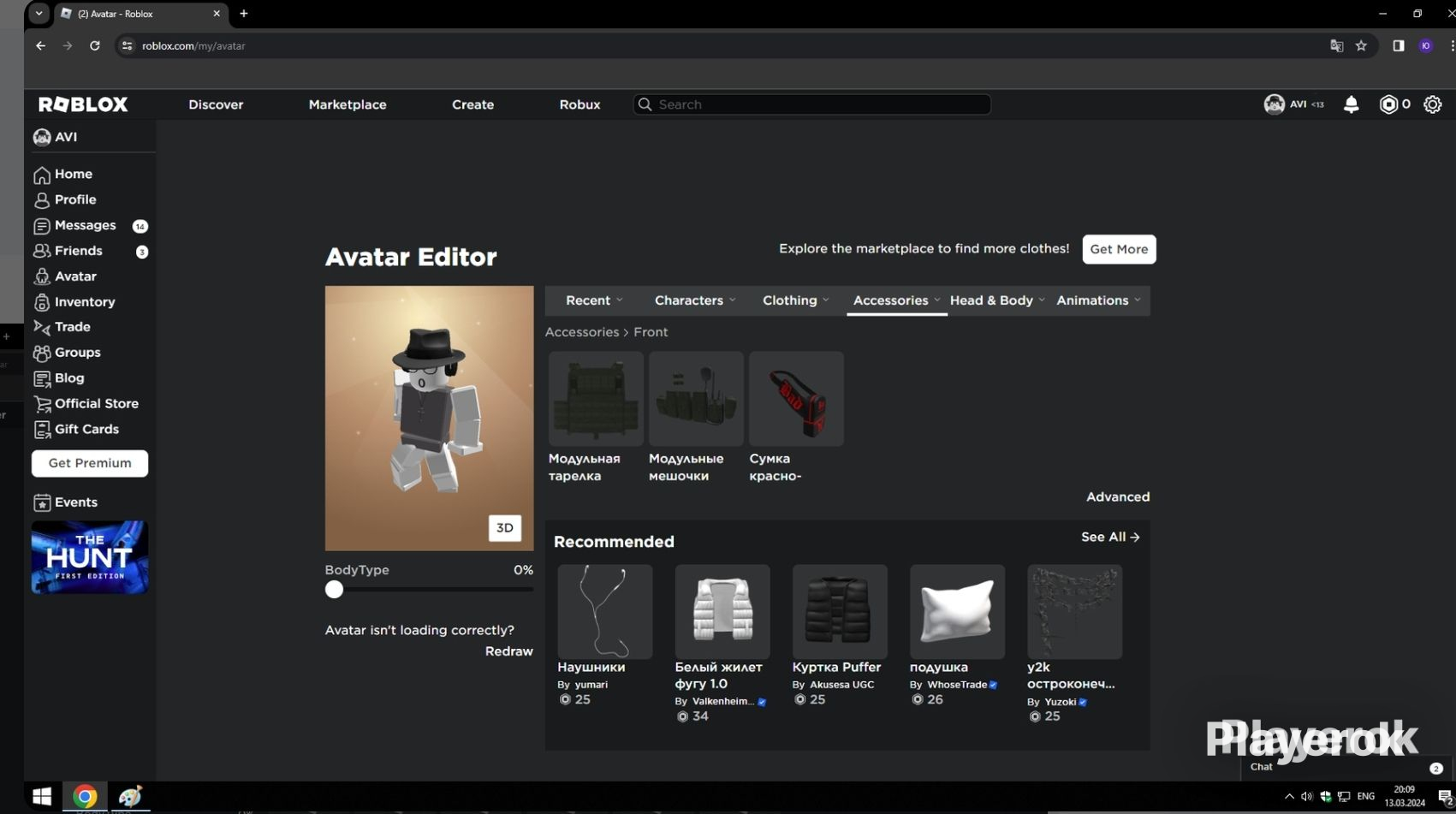Expand the Recent dropdown

point(594,300)
